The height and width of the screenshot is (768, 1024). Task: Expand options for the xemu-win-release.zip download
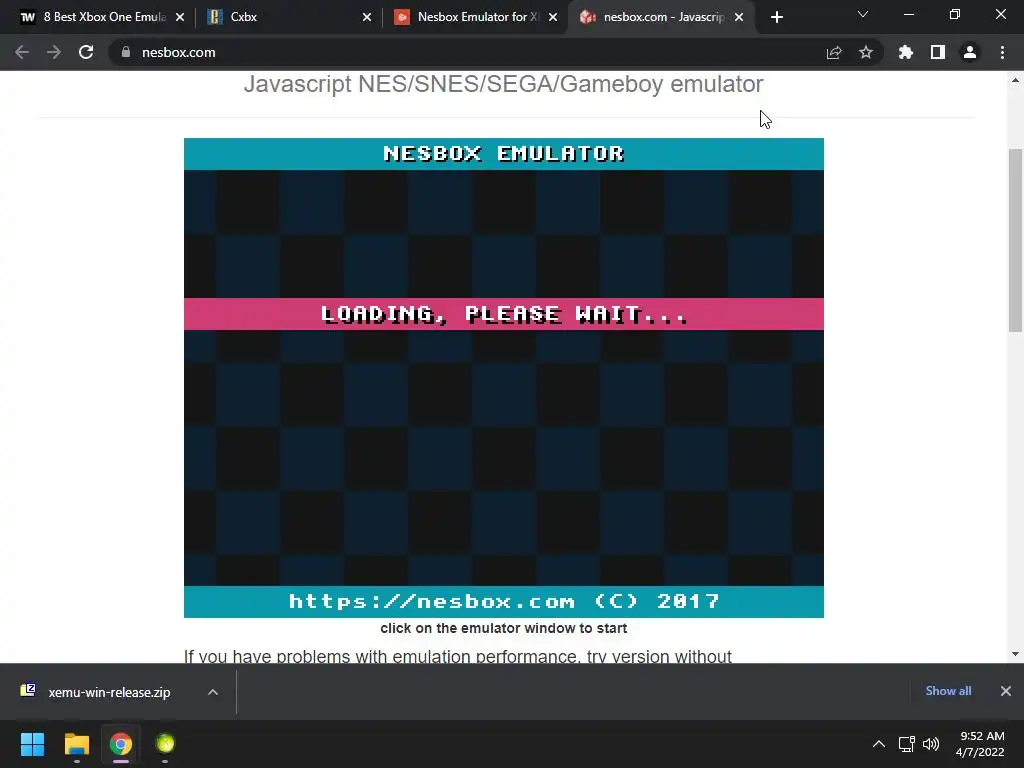pos(213,692)
